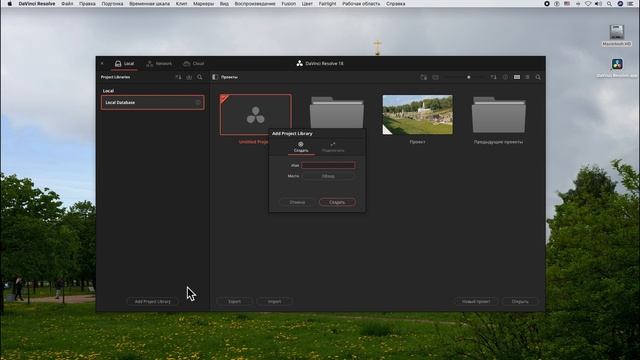Click the Wi-Fi status icon
Image resolution: width=640 pixels, height=360 pixels.
coord(588,4)
